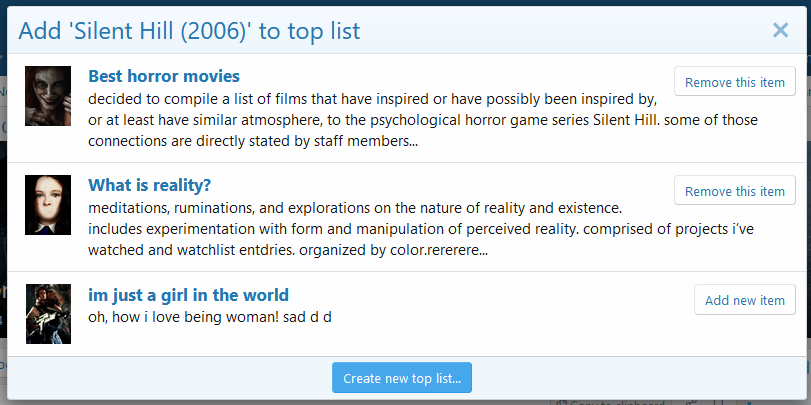Click the 'meditations, ruminations, and explorations' description line

click(x=355, y=208)
